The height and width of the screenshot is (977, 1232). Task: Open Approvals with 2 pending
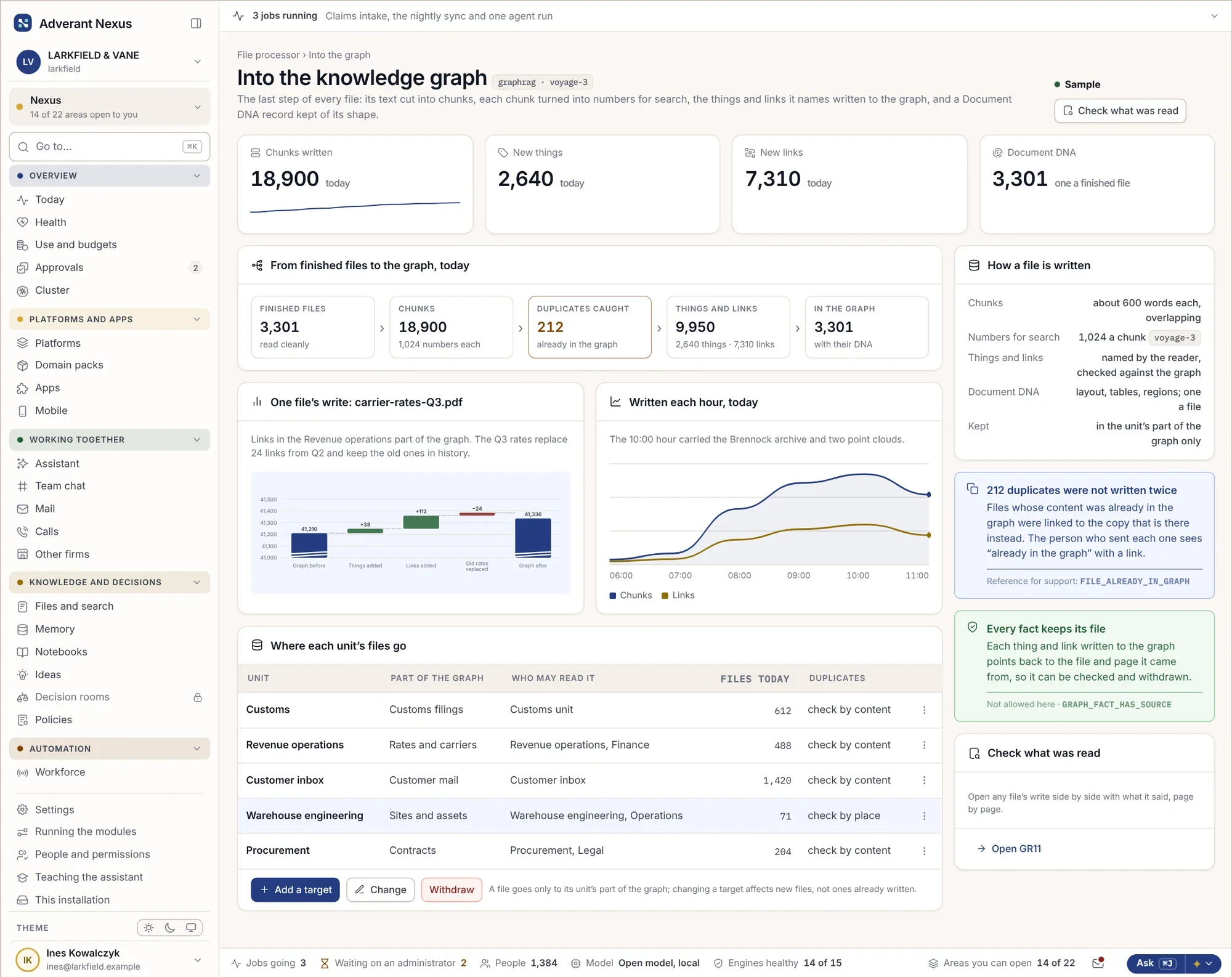[x=110, y=267]
